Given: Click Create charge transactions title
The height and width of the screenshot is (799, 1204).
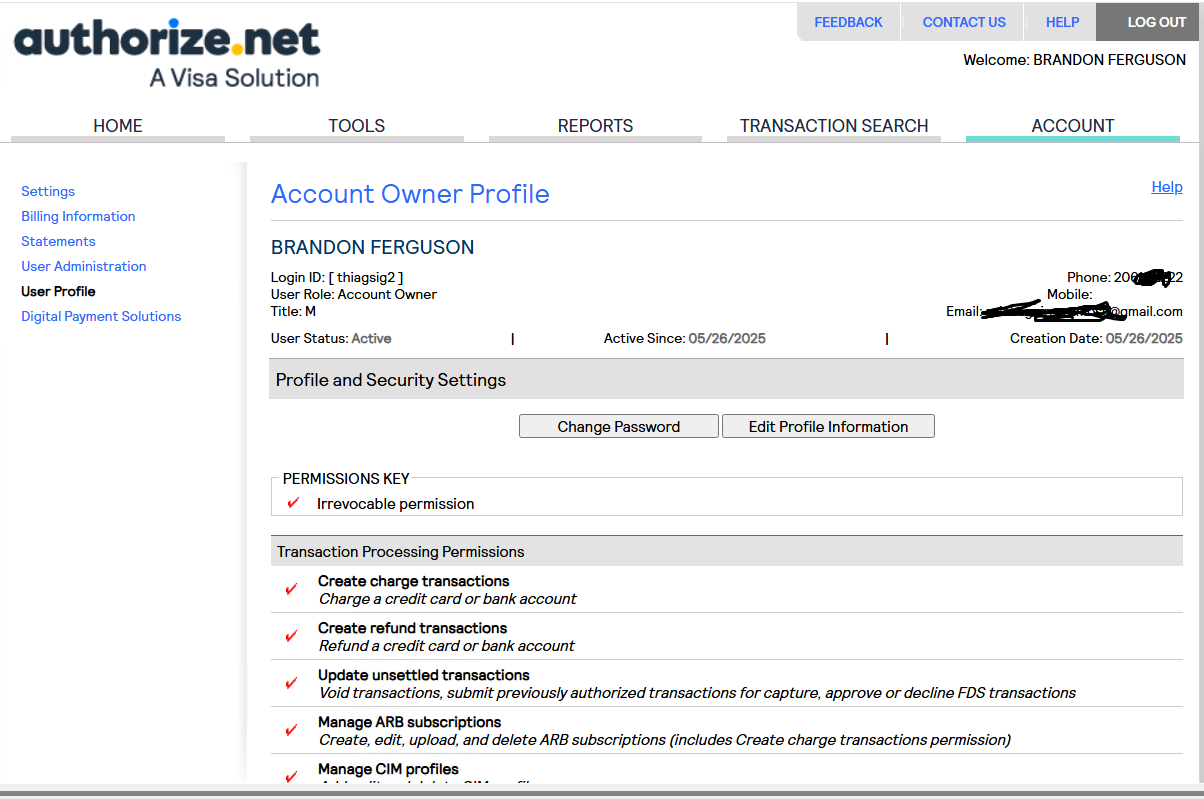Looking at the screenshot, I should 414,581.
